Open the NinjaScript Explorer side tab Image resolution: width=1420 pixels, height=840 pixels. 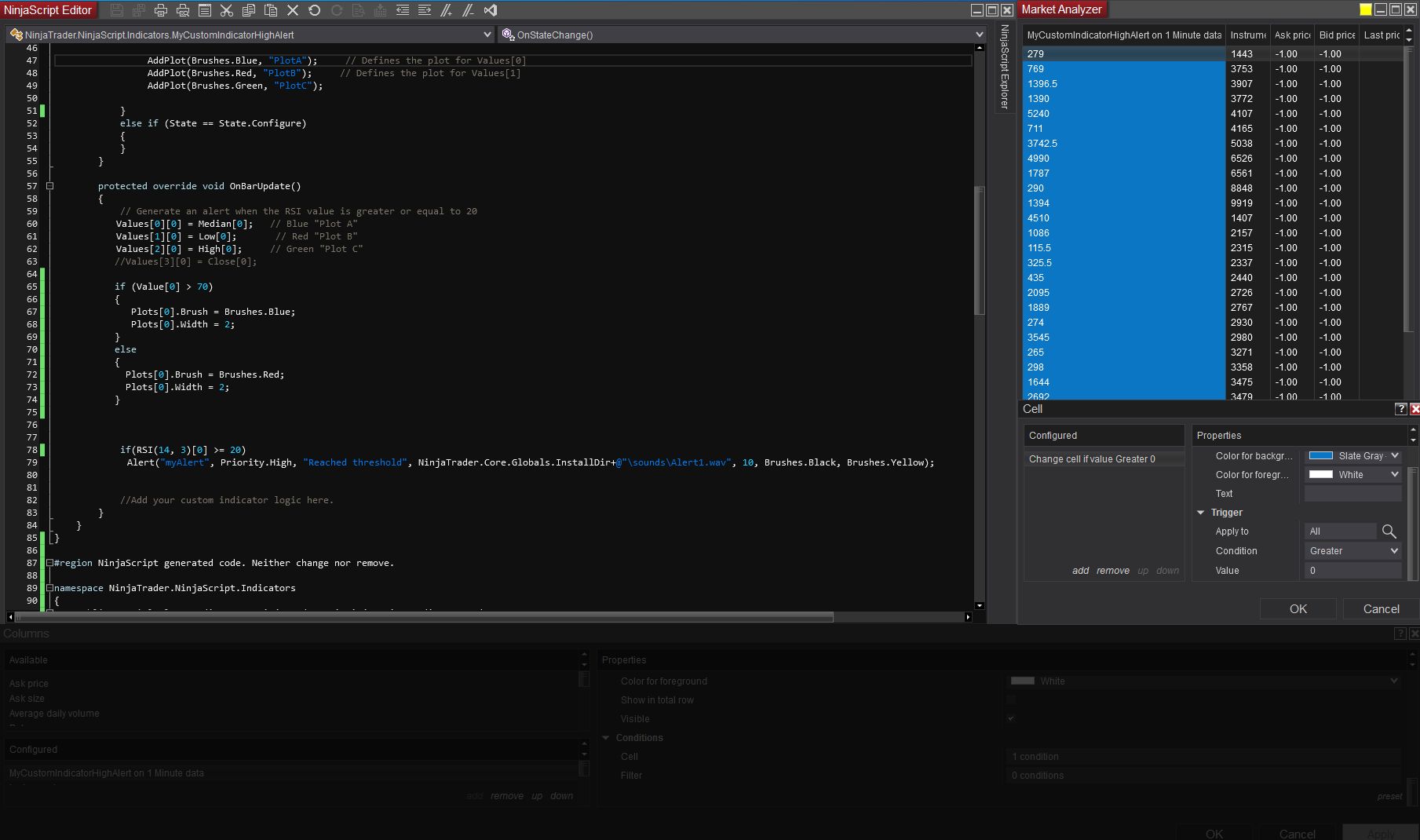(1004, 67)
